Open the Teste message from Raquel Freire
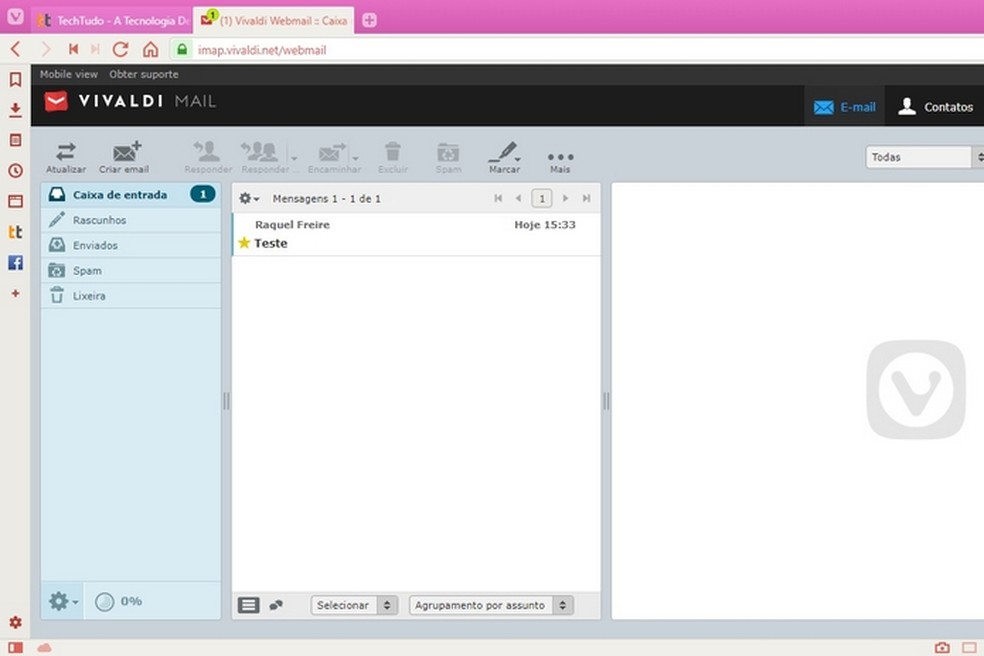 coord(416,234)
